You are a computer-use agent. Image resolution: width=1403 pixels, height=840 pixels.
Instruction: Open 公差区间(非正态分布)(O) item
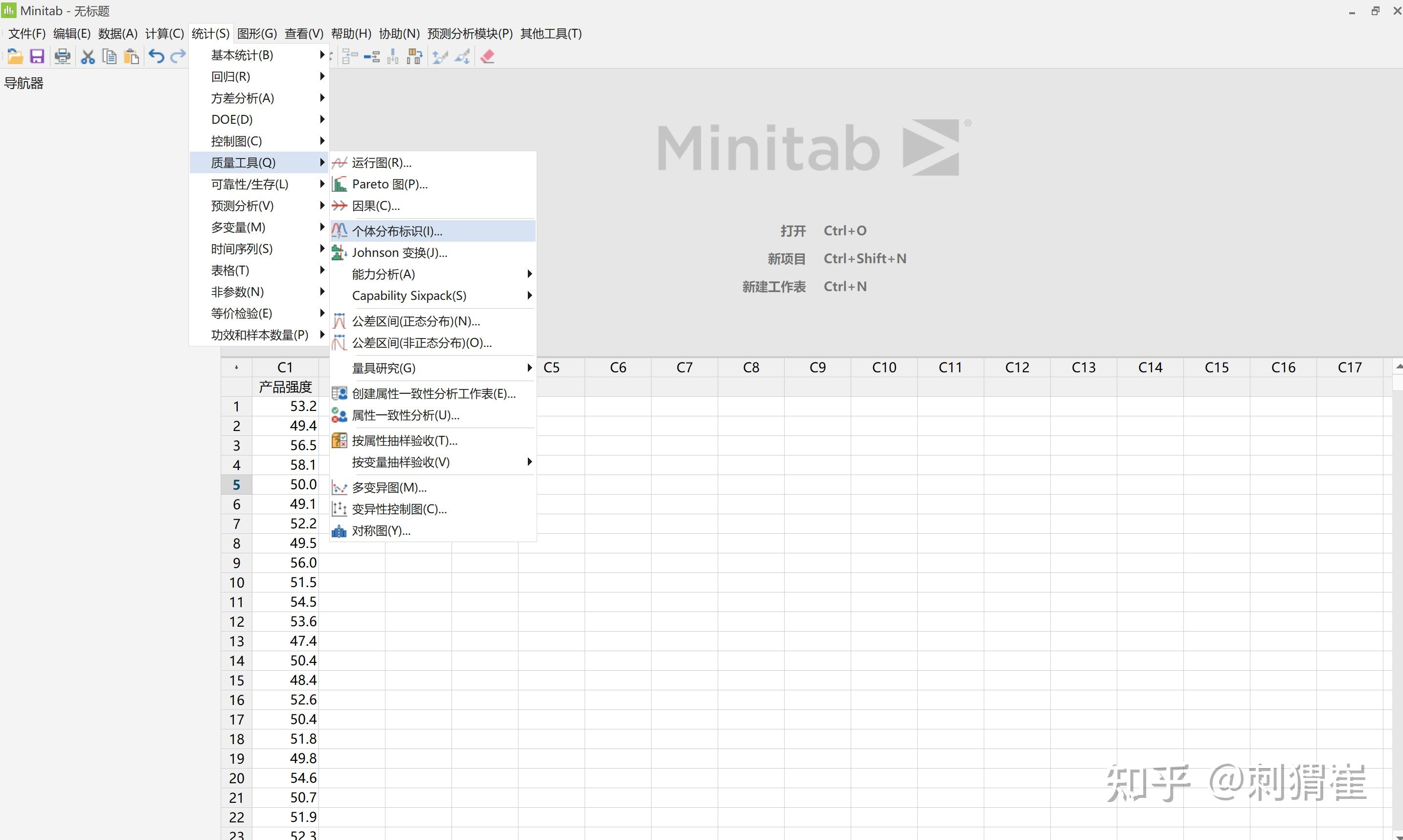(433, 343)
